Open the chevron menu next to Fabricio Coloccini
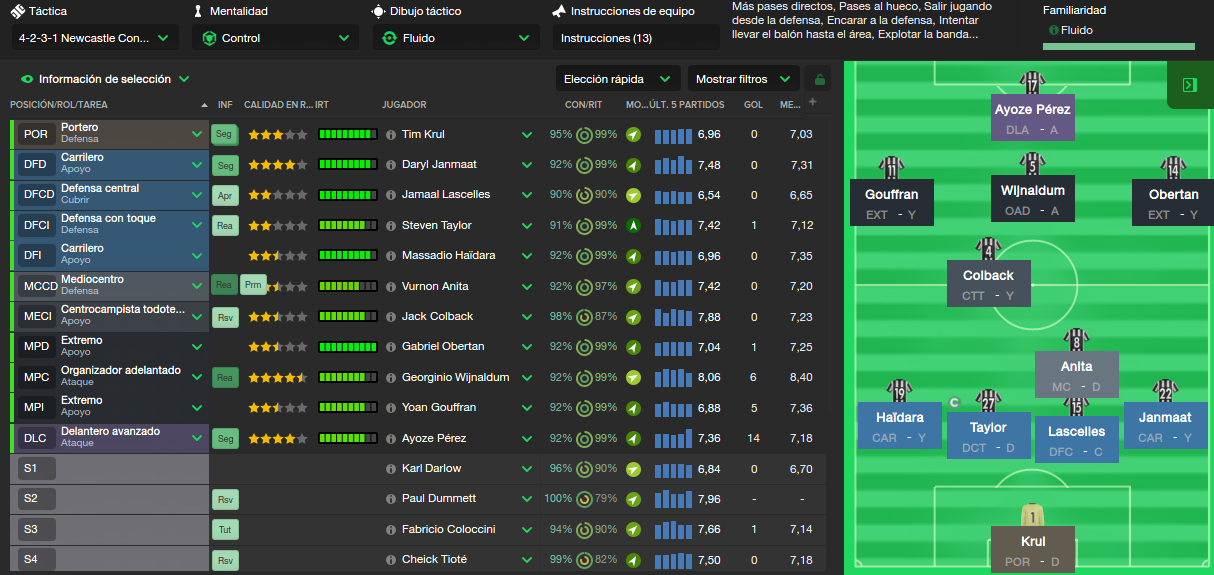This screenshot has height=575, width=1214. pyautogui.click(x=527, y=530)
